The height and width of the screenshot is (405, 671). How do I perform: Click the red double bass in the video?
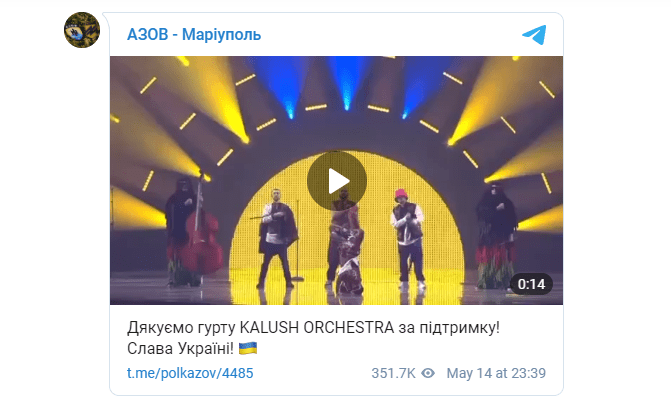(200, 233)
